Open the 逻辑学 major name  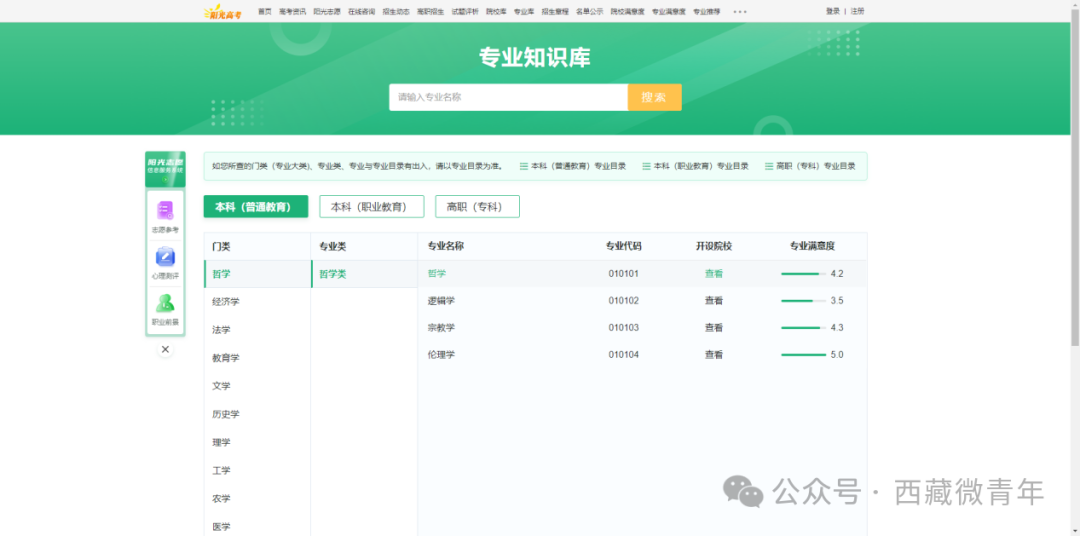442,300
